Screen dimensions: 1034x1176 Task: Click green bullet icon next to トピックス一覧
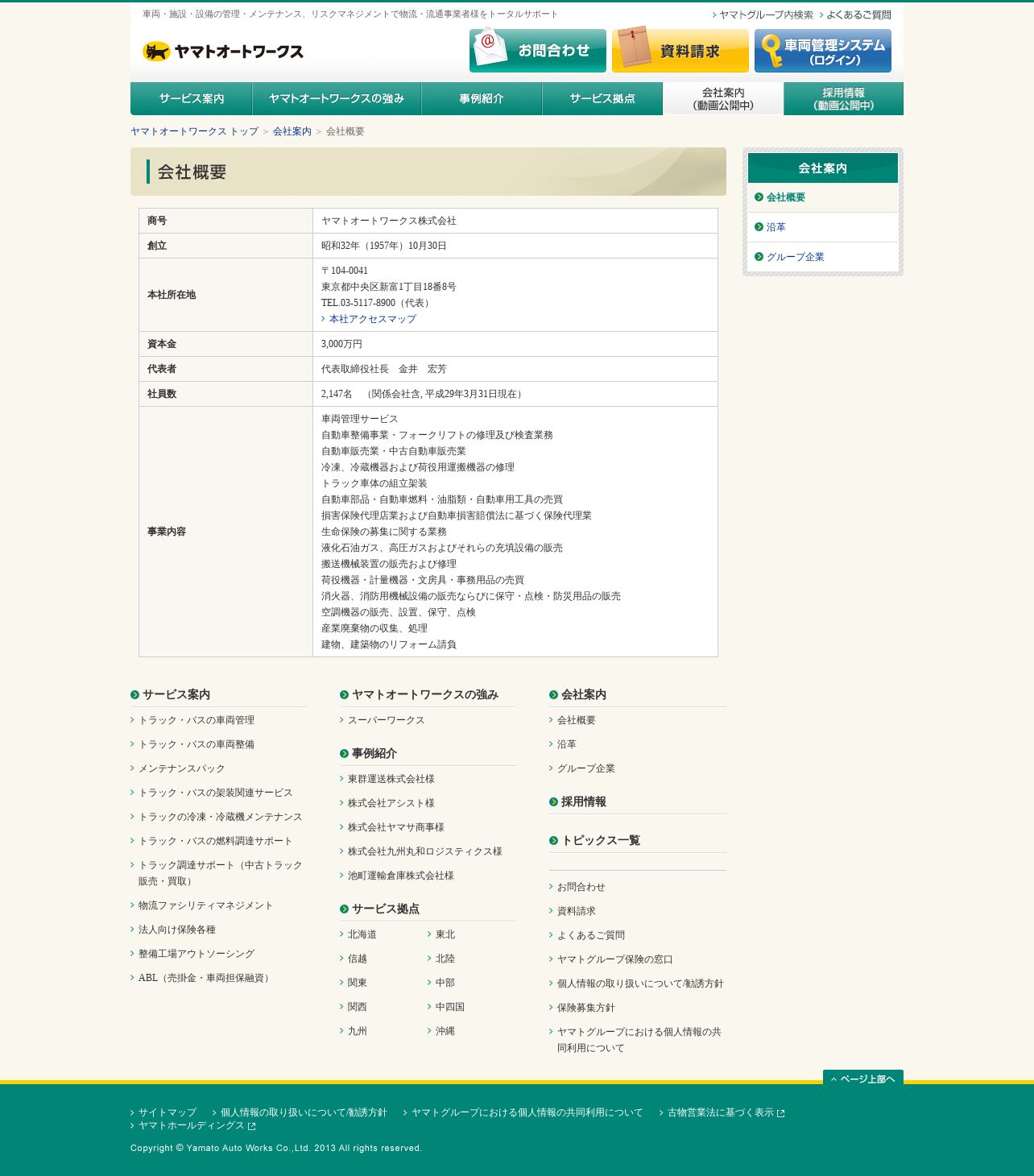(554, 841)
